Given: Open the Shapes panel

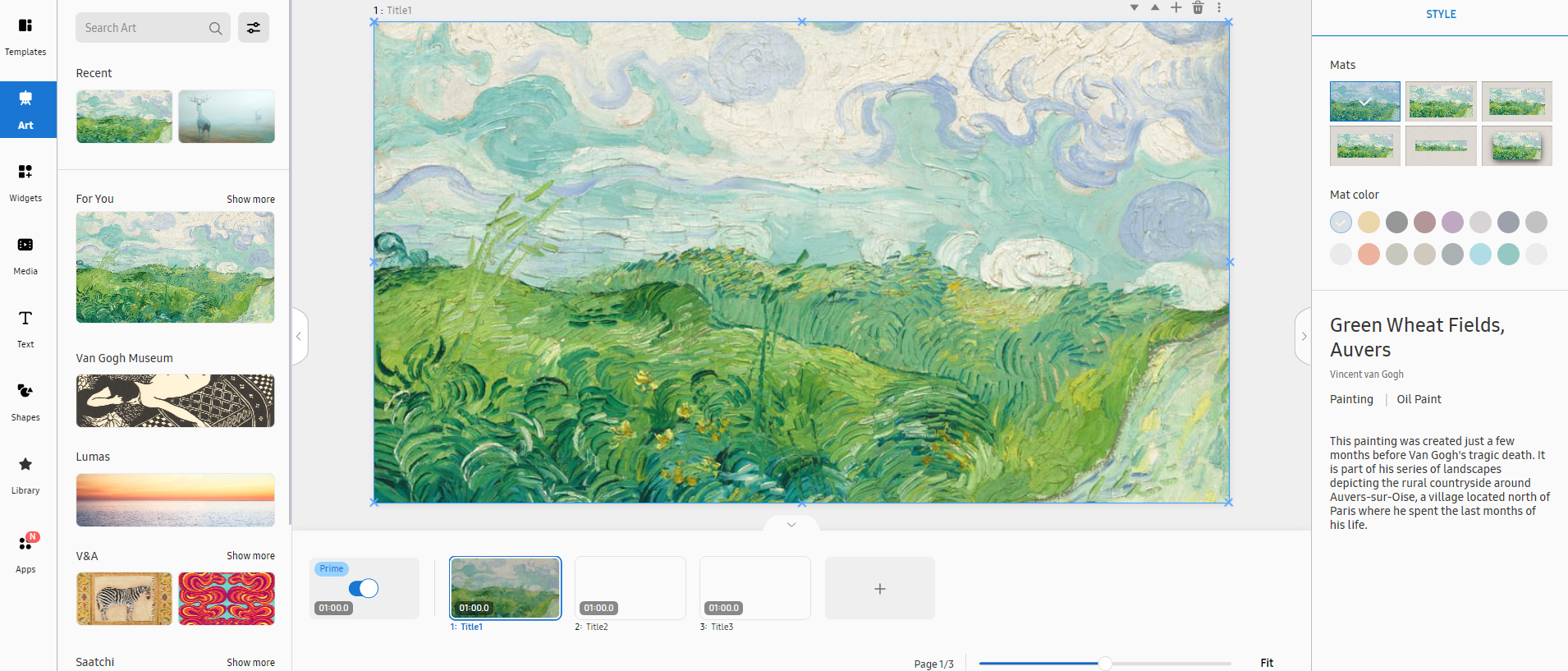Looking at the screenshot, I should pos(25,402).
